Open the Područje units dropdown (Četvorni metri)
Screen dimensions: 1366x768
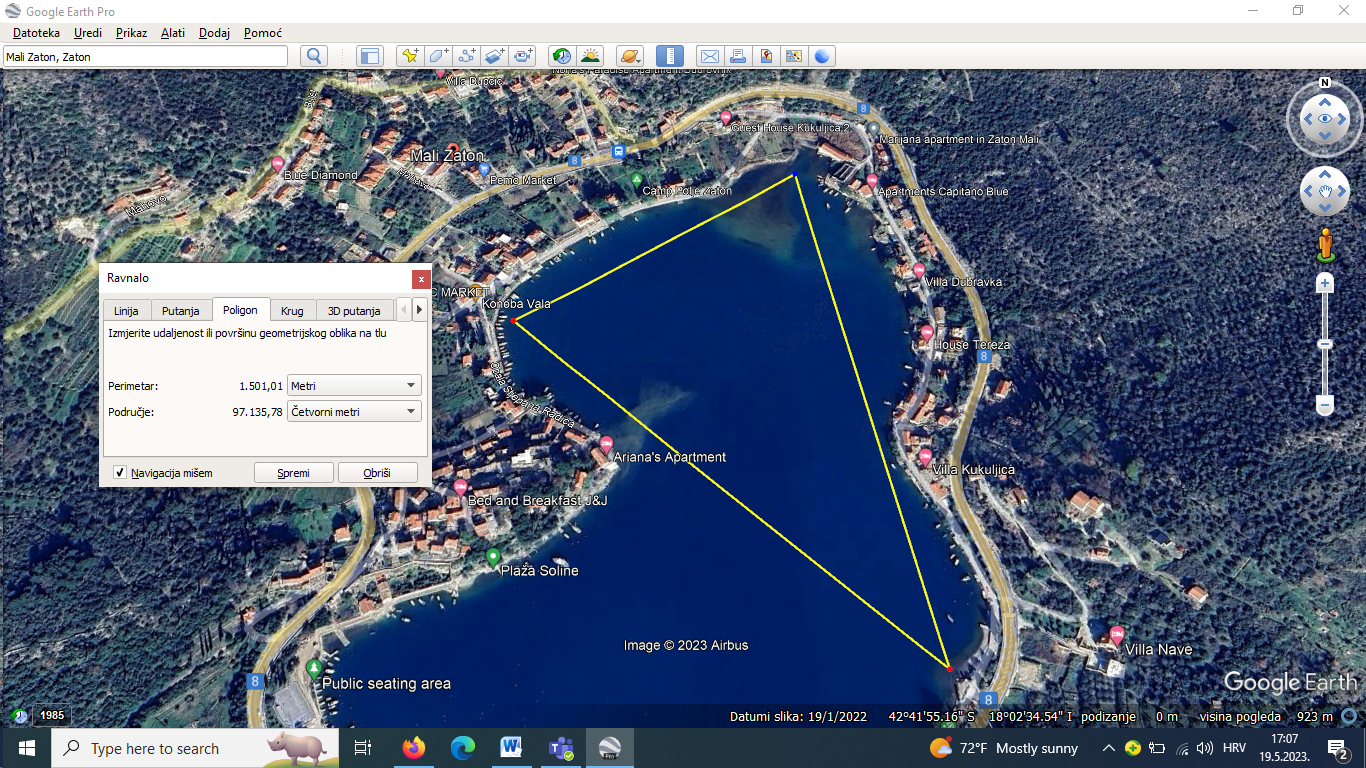coord(354,412)
